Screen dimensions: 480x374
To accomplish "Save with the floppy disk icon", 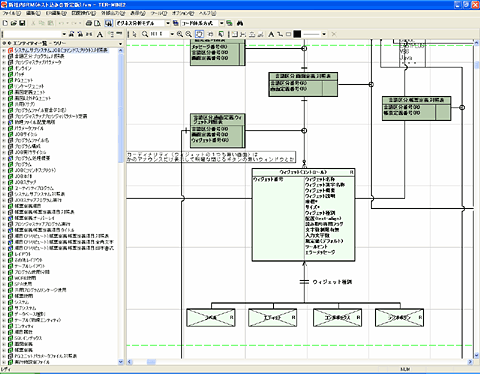I will (x=22, y=23).
